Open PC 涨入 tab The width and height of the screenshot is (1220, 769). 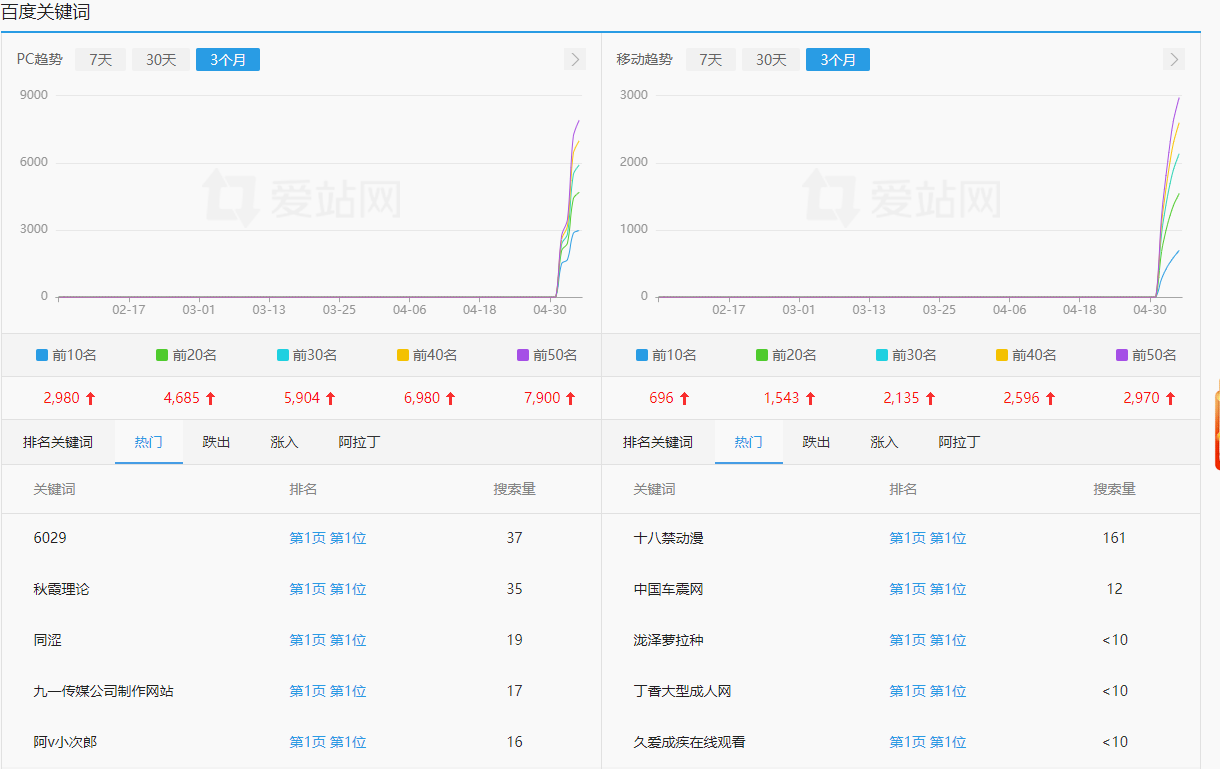point(284,442)
